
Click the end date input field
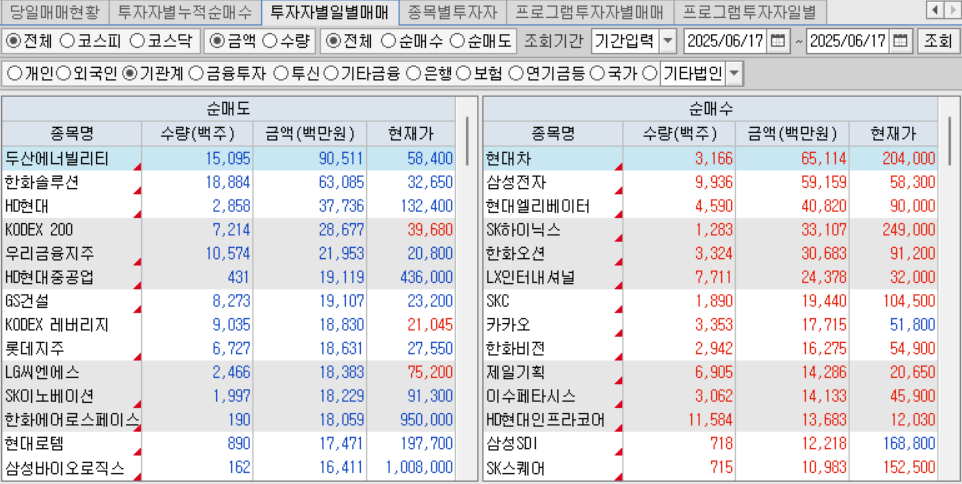(848, 41)
